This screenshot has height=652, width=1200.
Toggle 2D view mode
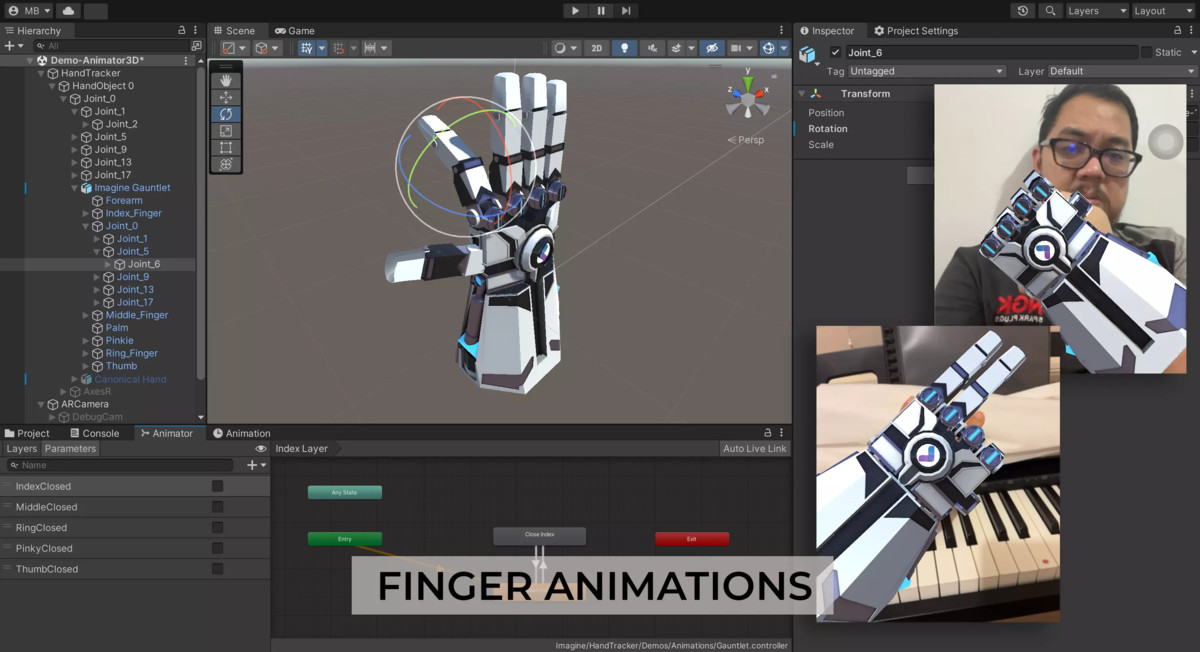pyautogui.click(x=596, y=47)
